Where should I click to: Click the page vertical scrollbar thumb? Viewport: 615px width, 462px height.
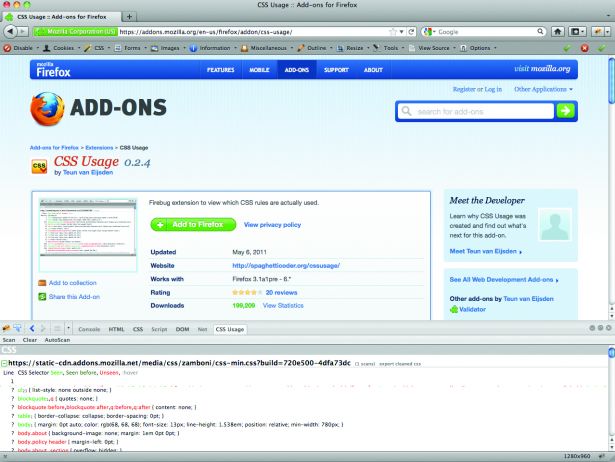[611, 81]
